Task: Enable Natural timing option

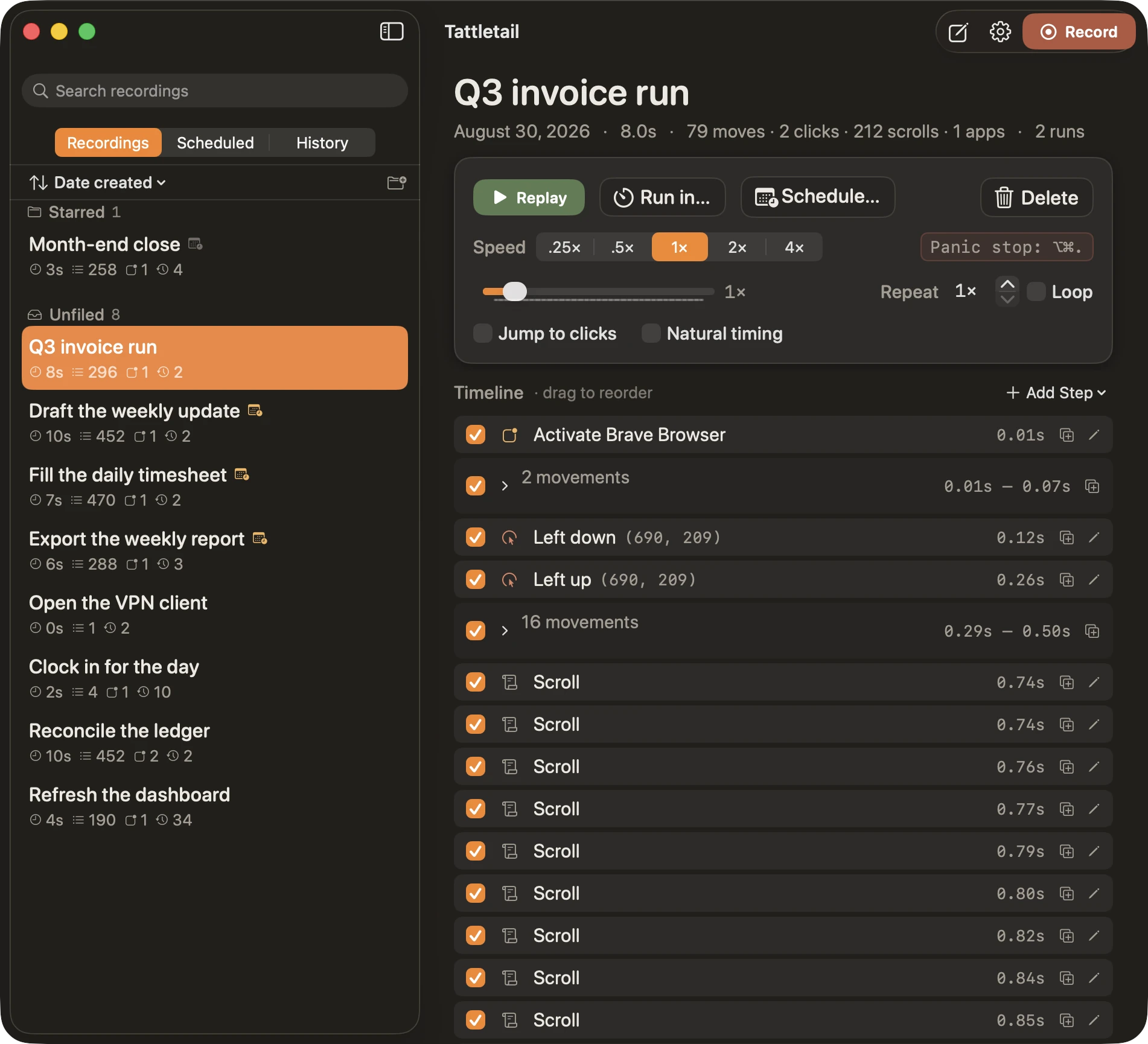Action: click(x=651, y=333)
